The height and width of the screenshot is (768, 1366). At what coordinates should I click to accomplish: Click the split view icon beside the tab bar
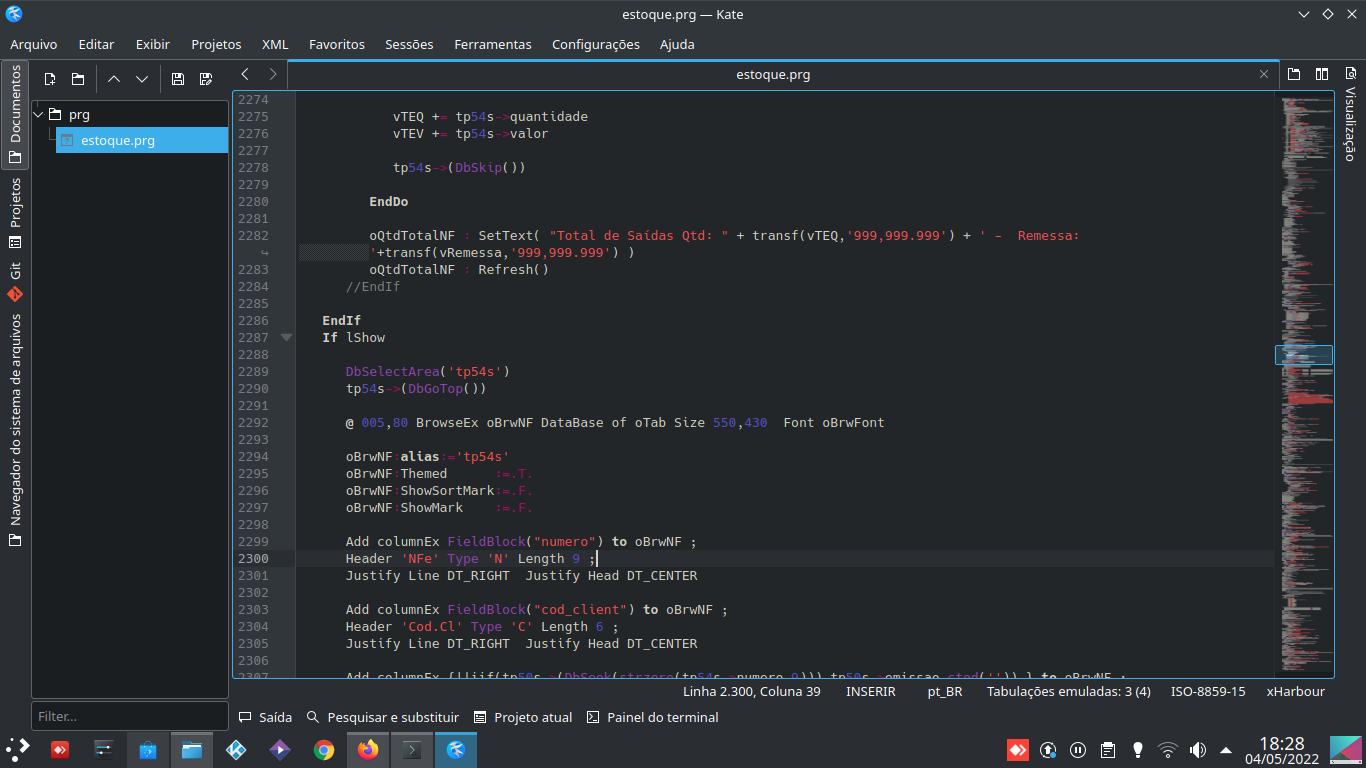coord(1322,74)
